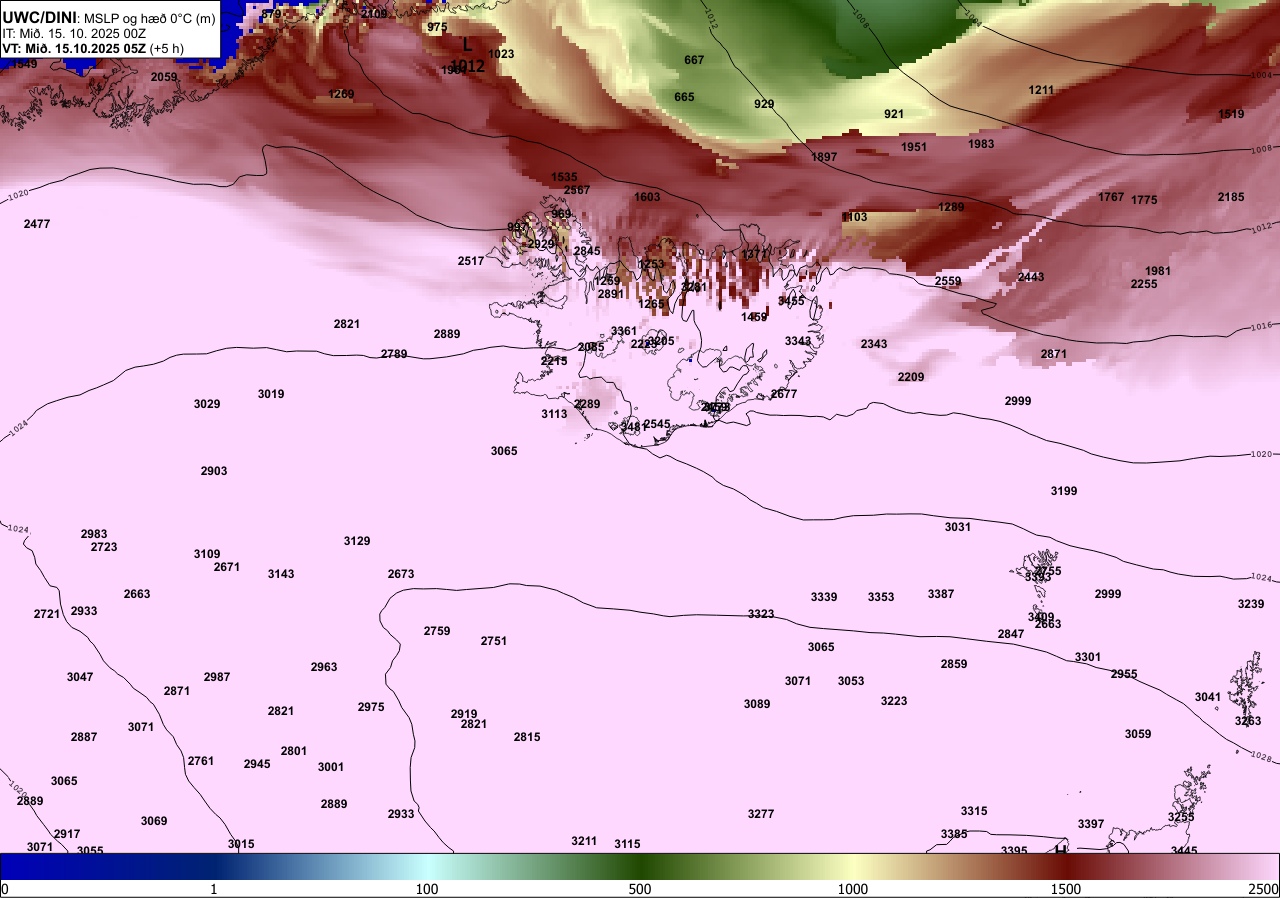Click the value 3387

pyautogui.click(x=941, y=594)
